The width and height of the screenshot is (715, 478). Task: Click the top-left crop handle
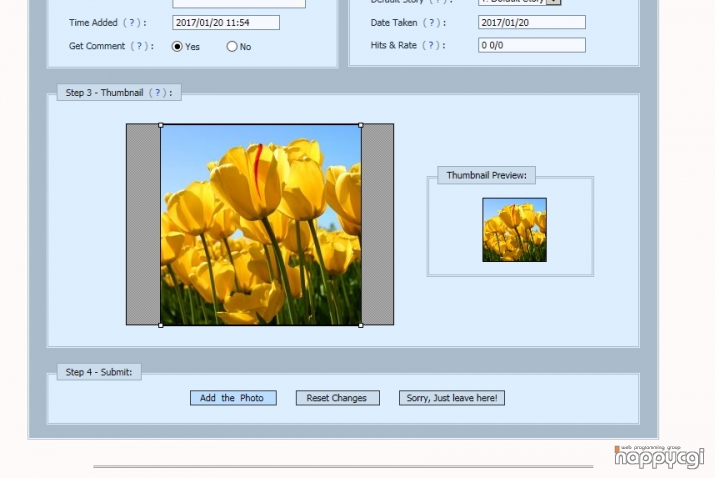(x=161, y=125)
